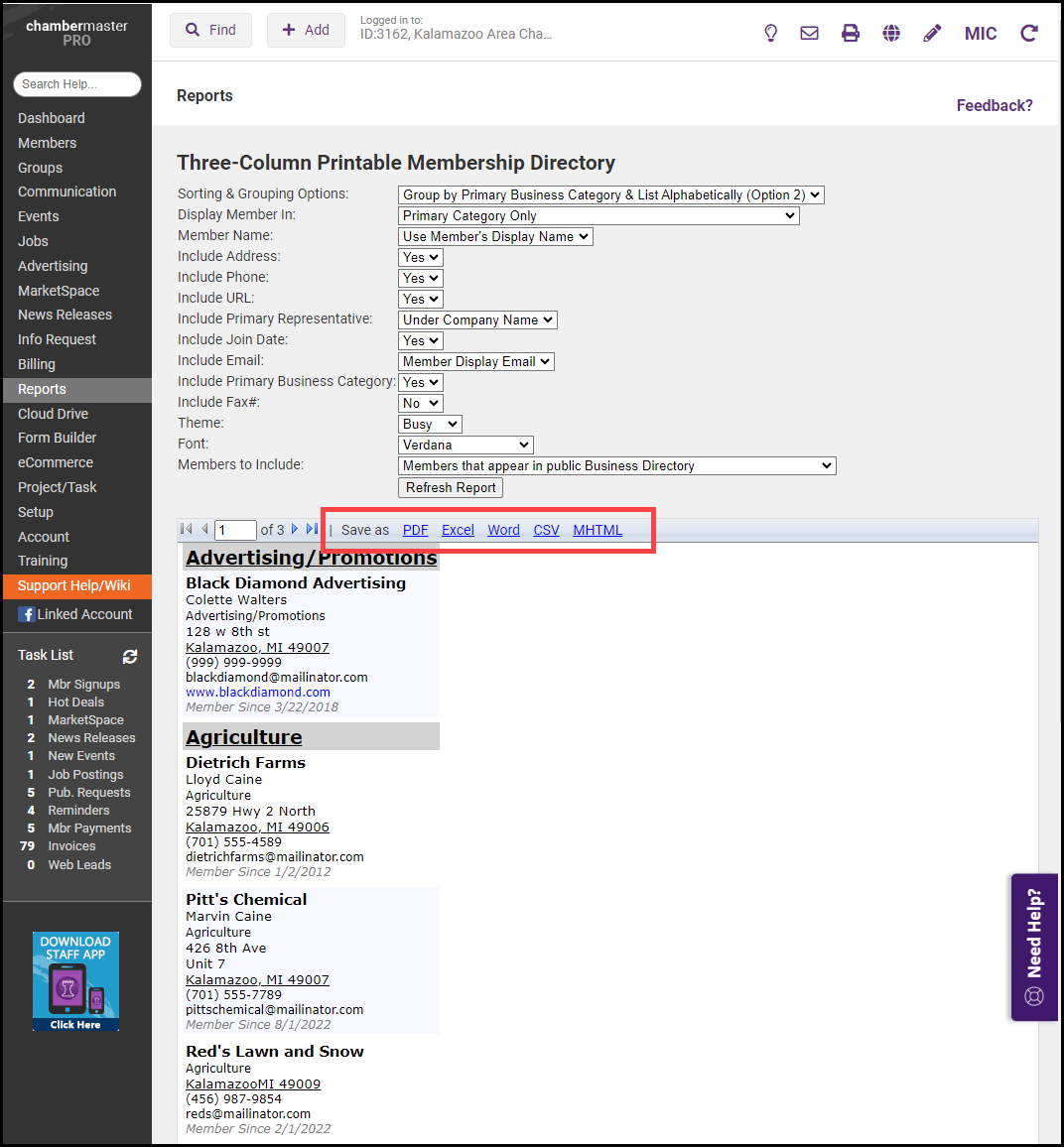Open the Theme dropdown set to Busy
Image resolution: width=1064 pixels, height=1147 pixels.
pyautogui.click(x=430, y=425)
